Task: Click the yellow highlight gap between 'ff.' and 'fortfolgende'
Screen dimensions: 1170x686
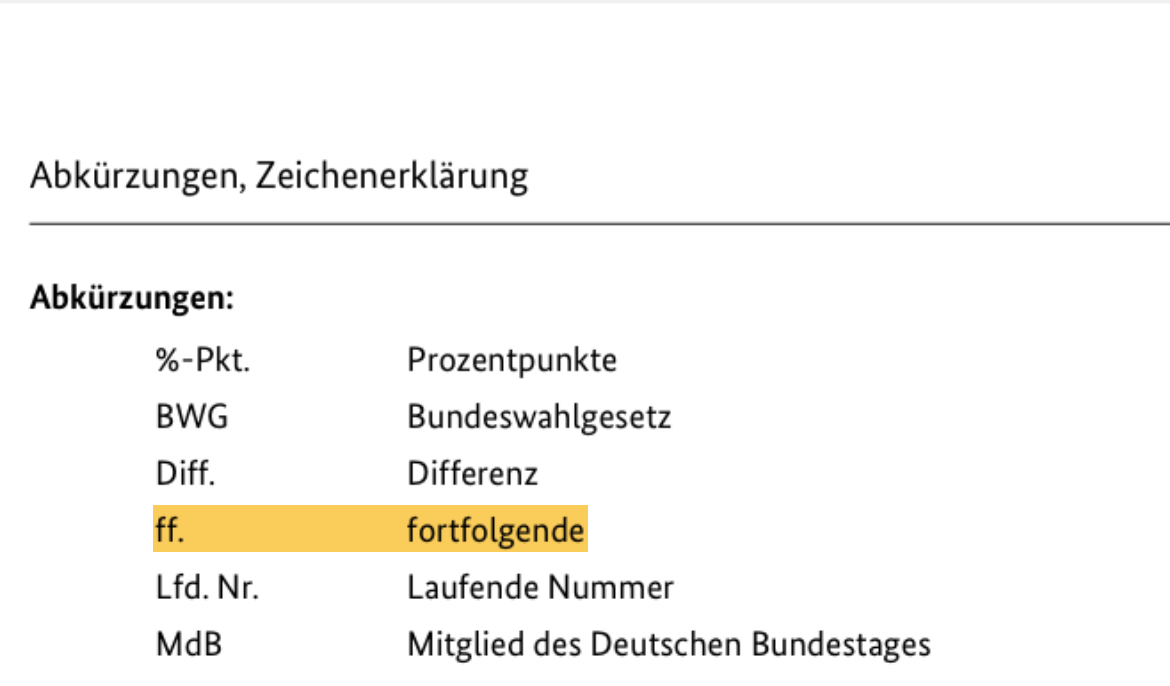Action: 300,530
